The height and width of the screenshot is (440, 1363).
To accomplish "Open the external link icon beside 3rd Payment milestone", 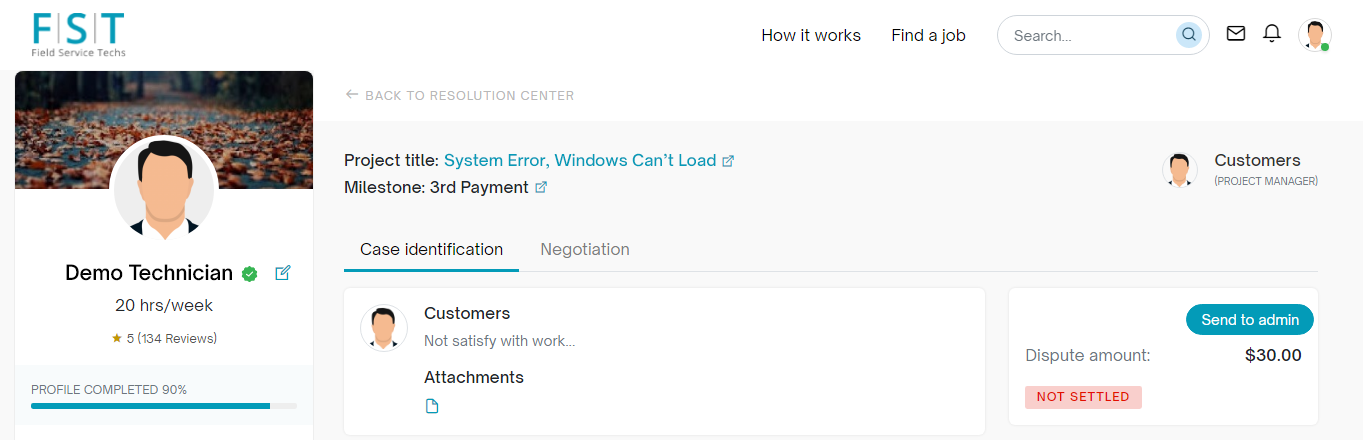I will (541, 187).
